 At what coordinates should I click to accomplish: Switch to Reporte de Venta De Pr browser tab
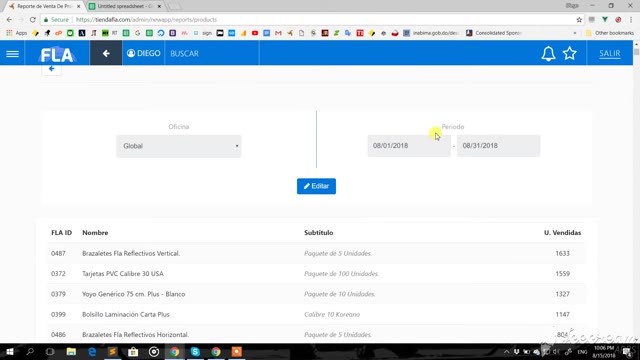pyautogui.click(x=44, y=6)
